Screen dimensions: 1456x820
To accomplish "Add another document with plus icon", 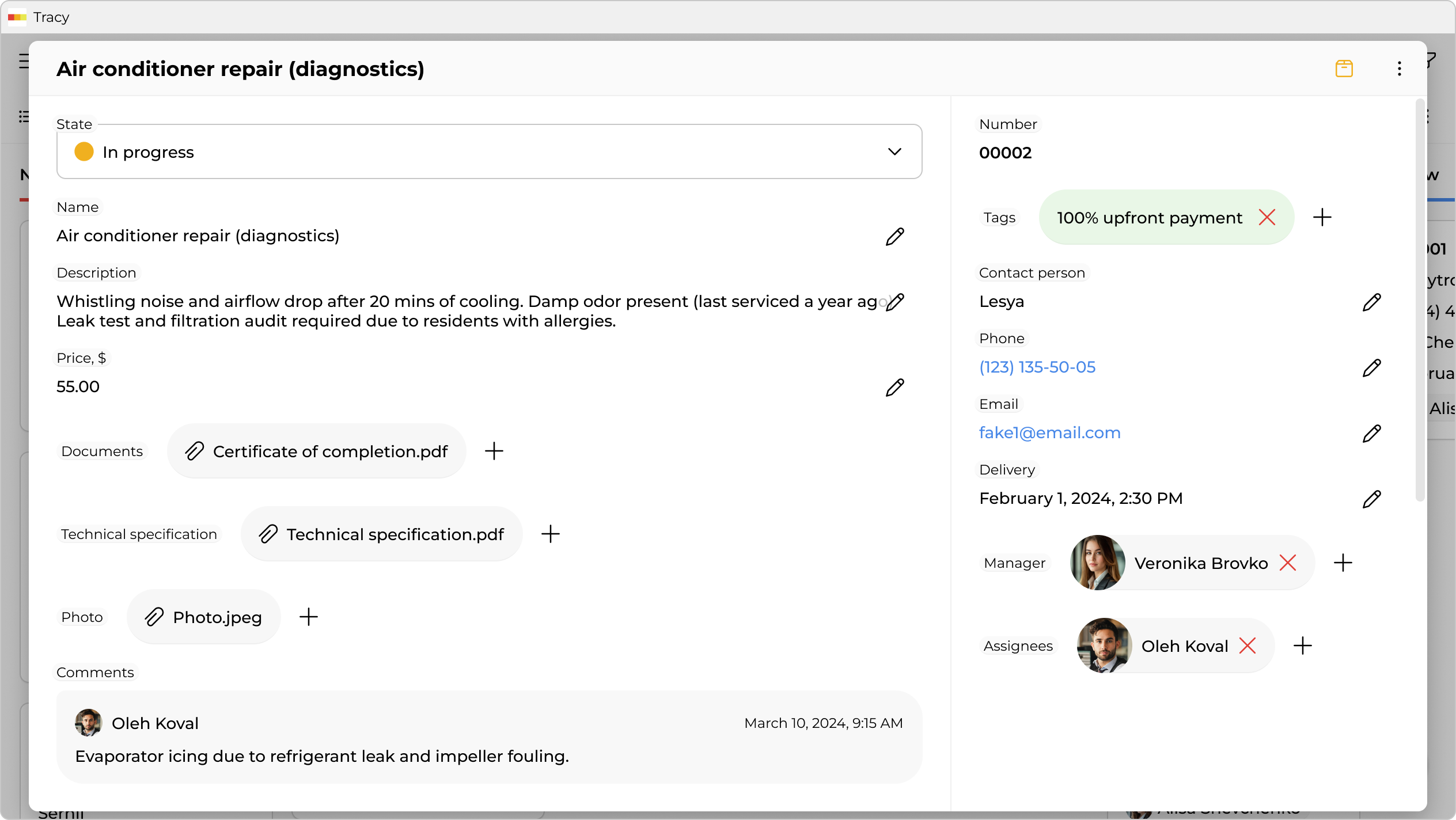I will tap(494, 451).
